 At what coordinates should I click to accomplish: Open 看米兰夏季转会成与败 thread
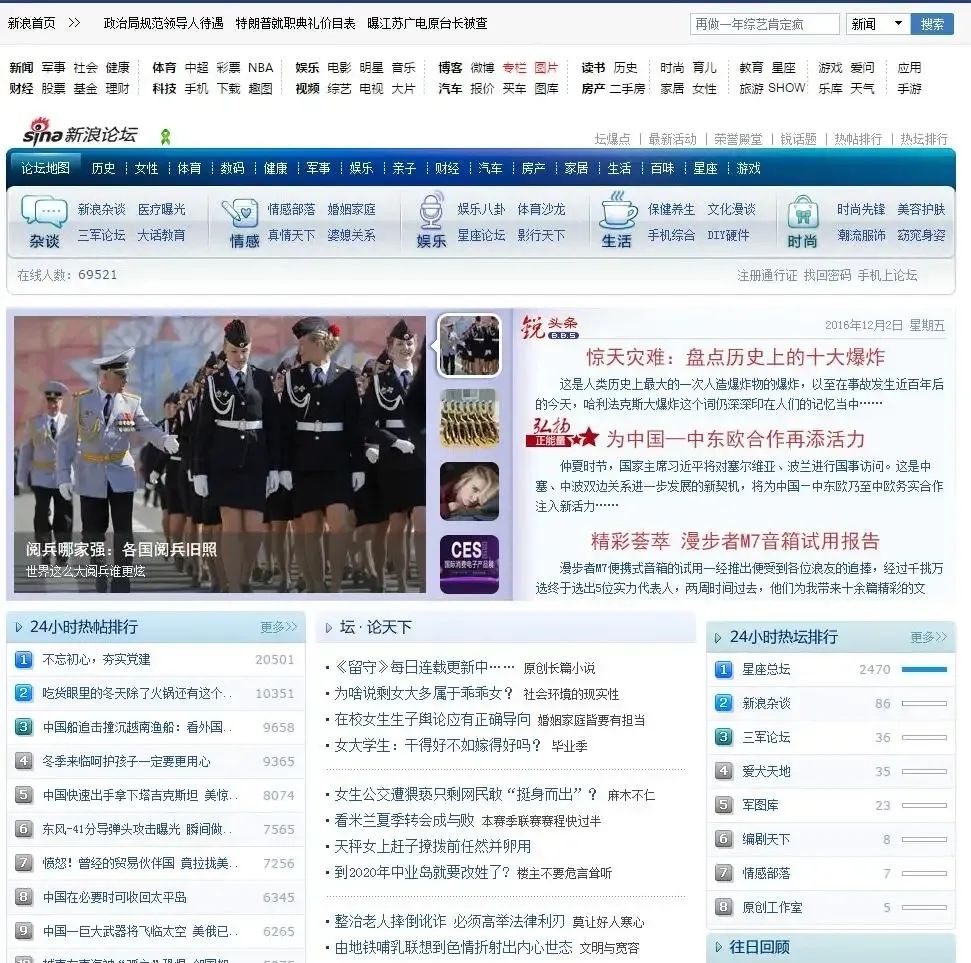(x=404, y=821)
